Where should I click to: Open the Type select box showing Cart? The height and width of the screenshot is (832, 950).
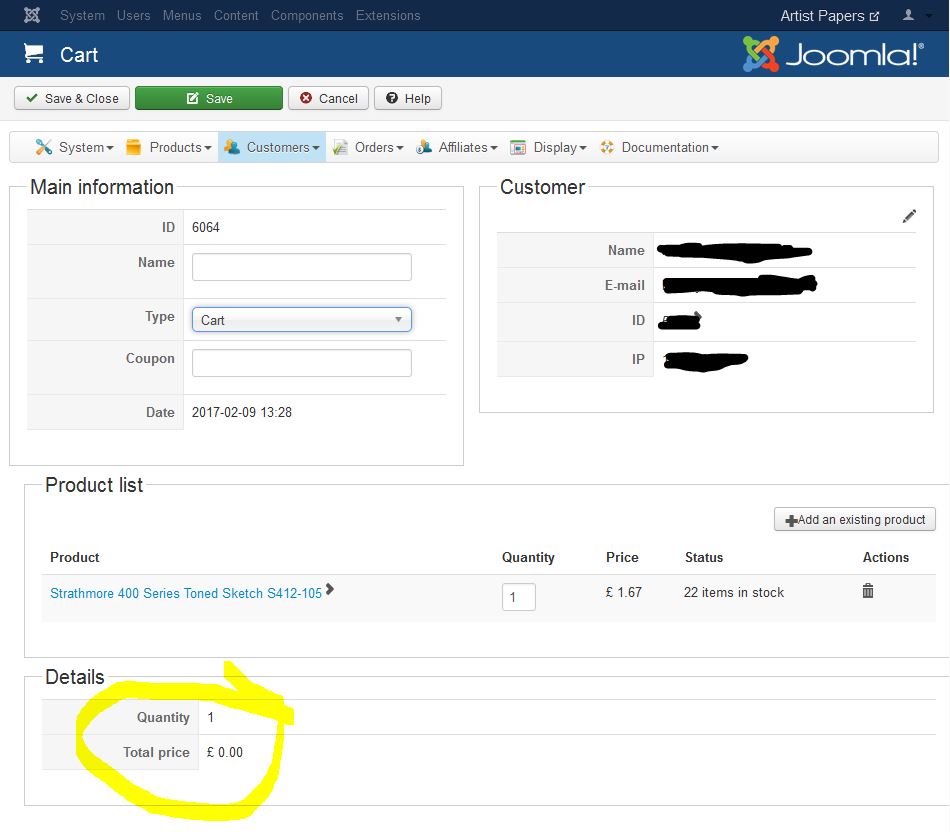(x=302, y=319)
